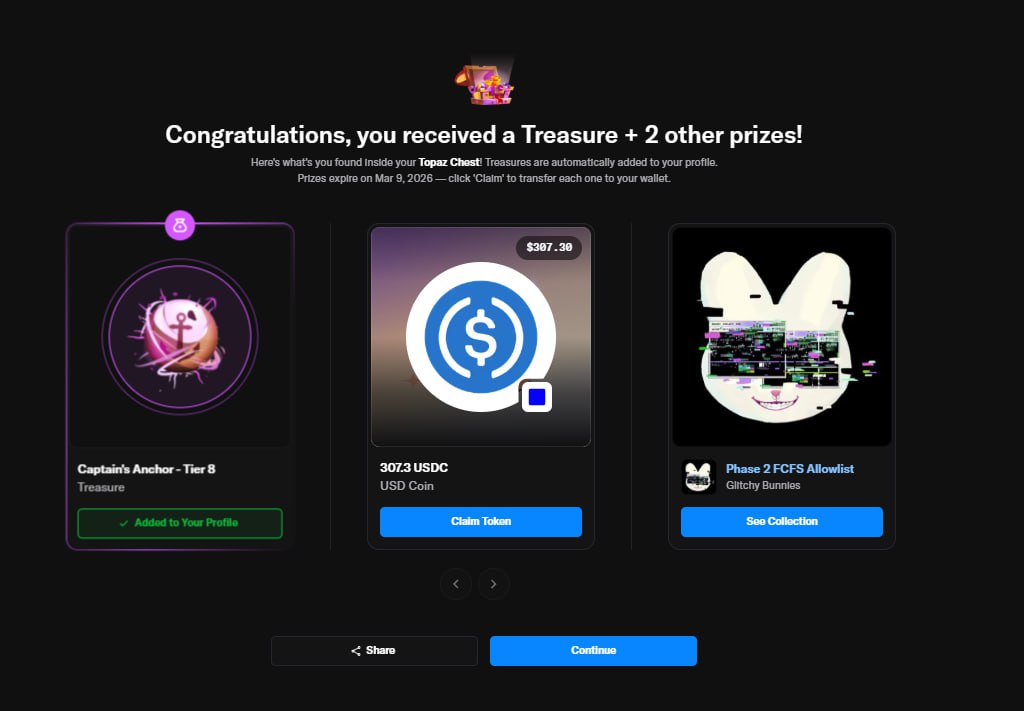See the Glitchy Bunnies collection
This screenshot has width=1024, height=711.
pos(782,522)
